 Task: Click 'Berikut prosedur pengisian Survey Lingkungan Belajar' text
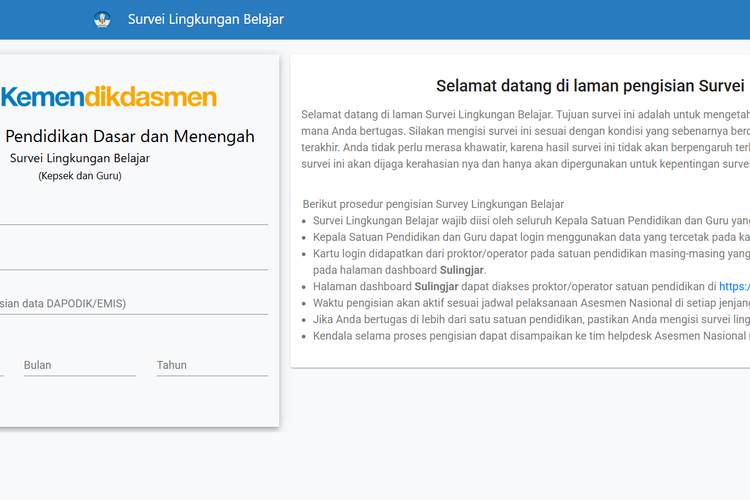coord(433,204)
